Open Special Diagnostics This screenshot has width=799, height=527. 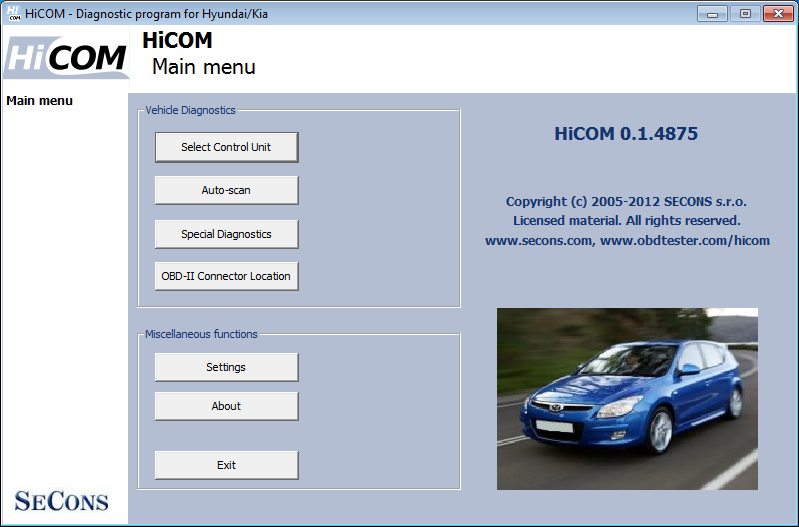[226, 234]
